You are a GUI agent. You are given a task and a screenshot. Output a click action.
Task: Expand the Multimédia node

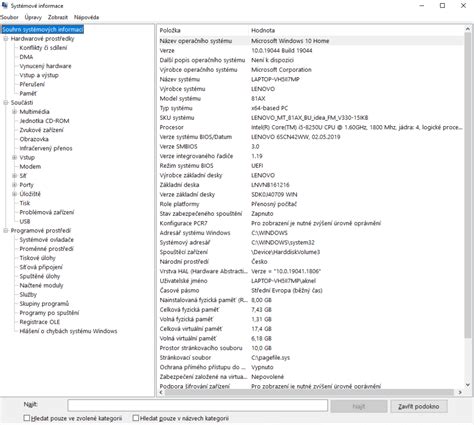[14, 112]
